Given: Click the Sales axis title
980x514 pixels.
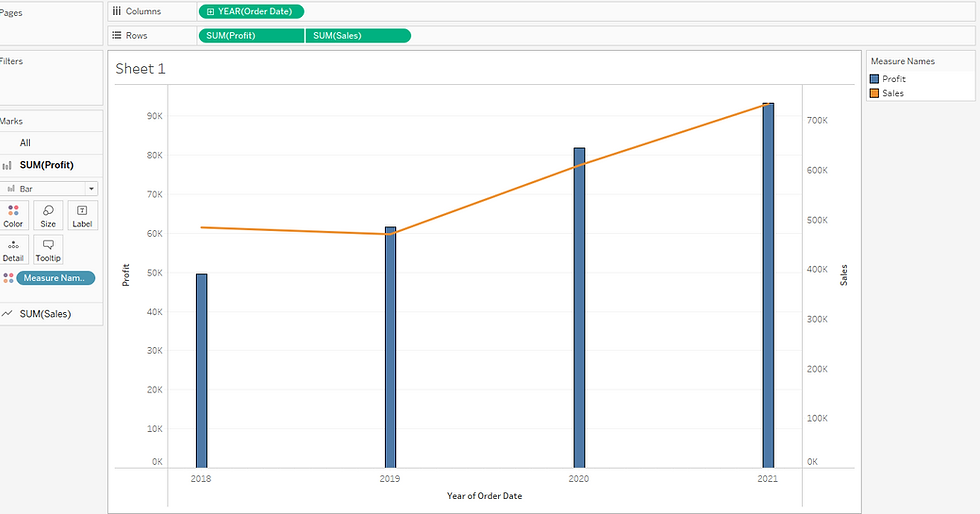Looking at the screenshot, I should [844, 275].
